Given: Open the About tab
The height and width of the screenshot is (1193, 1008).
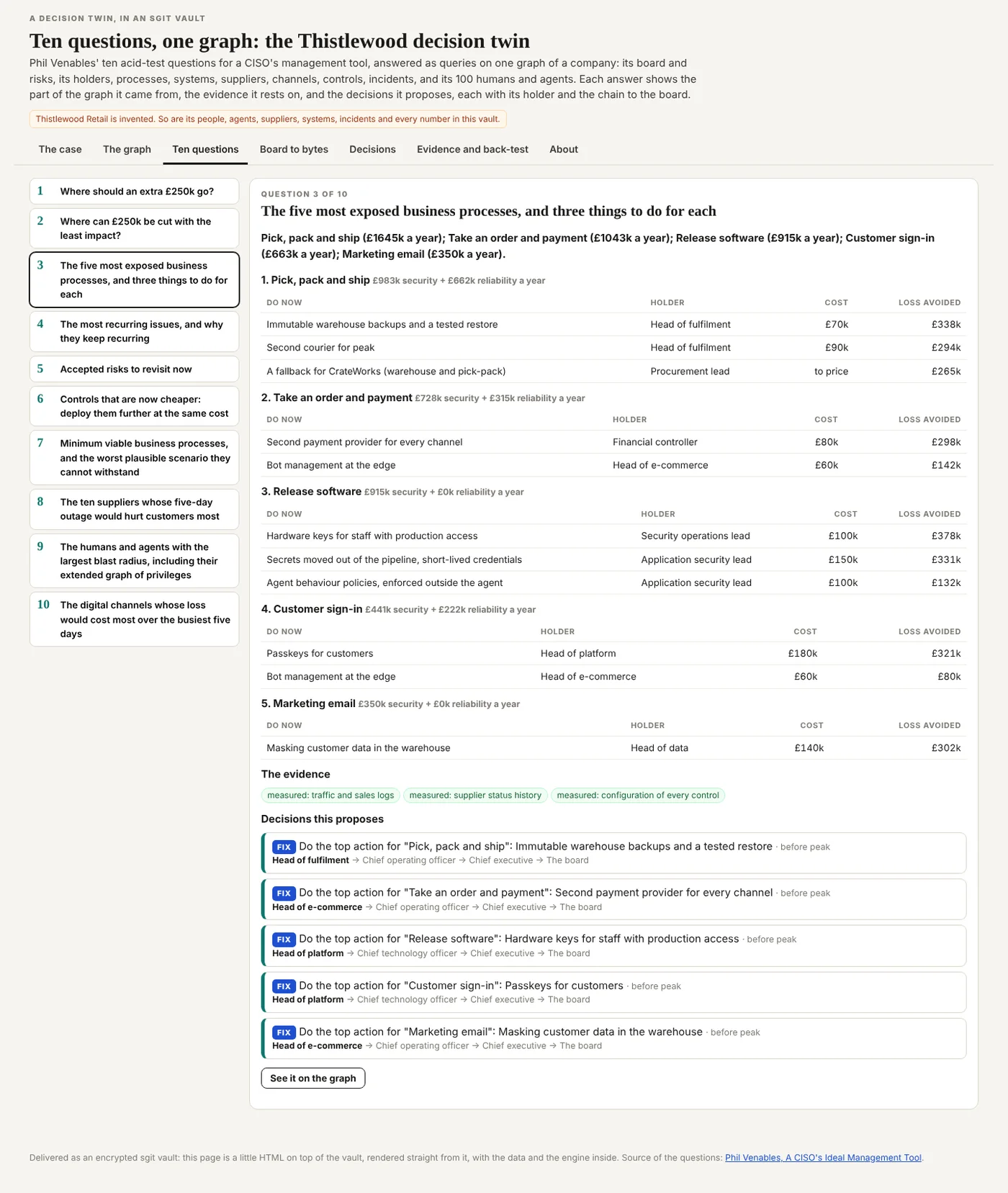Looking at the screenshot, I should click(564, 149).
